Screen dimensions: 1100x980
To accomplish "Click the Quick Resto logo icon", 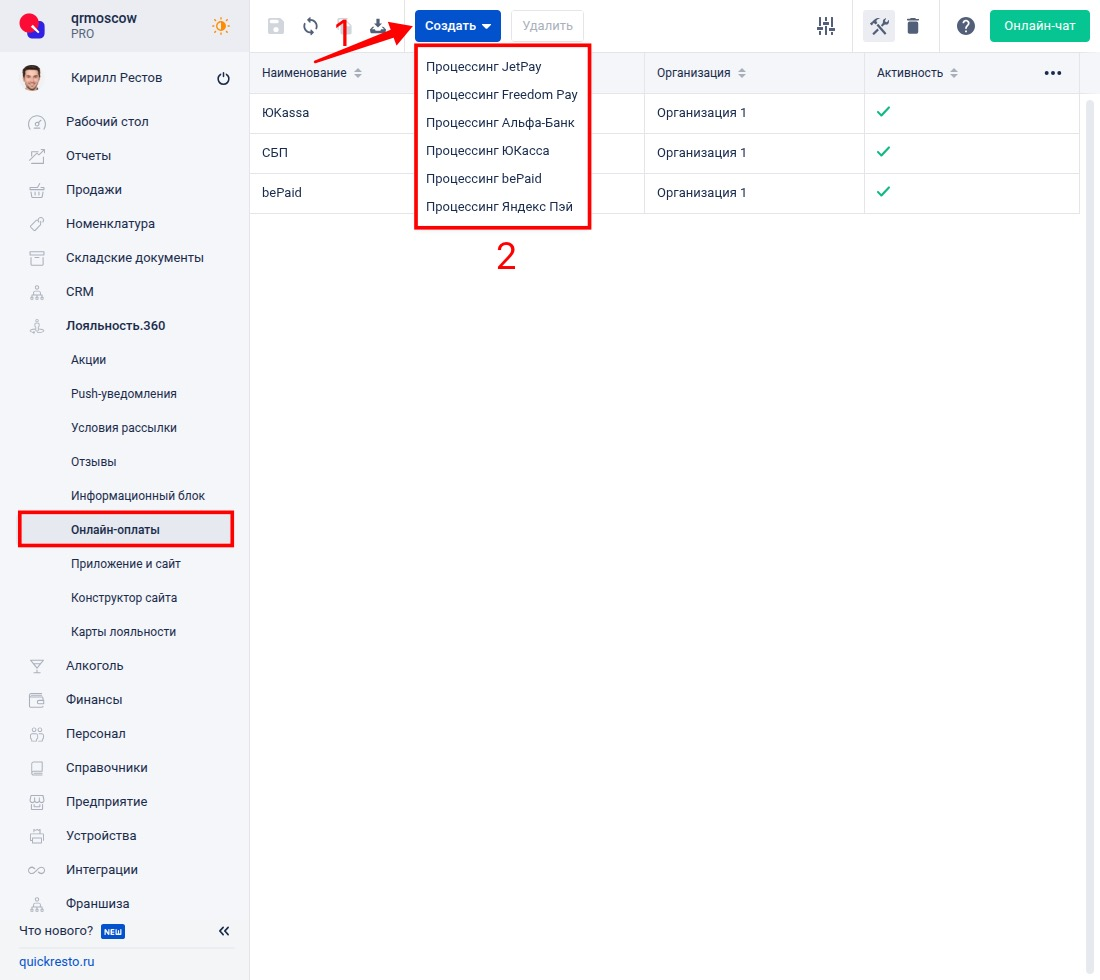I will coord(32,26).
